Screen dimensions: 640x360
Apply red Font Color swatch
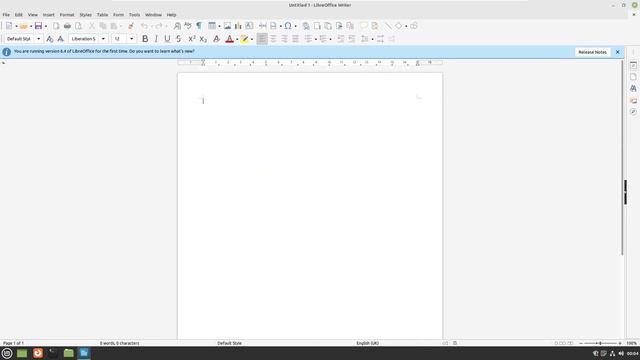click(230, 39)
